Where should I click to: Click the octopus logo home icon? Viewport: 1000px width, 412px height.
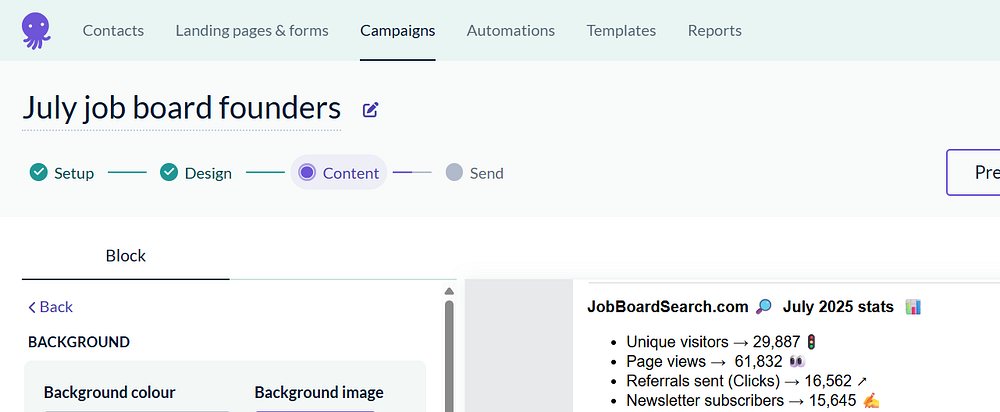[35, 29]
